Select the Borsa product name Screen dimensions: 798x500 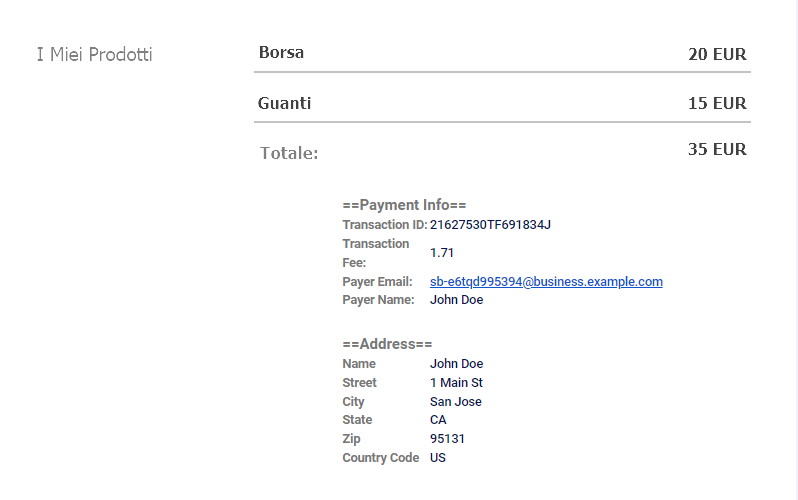pos(281,52)
